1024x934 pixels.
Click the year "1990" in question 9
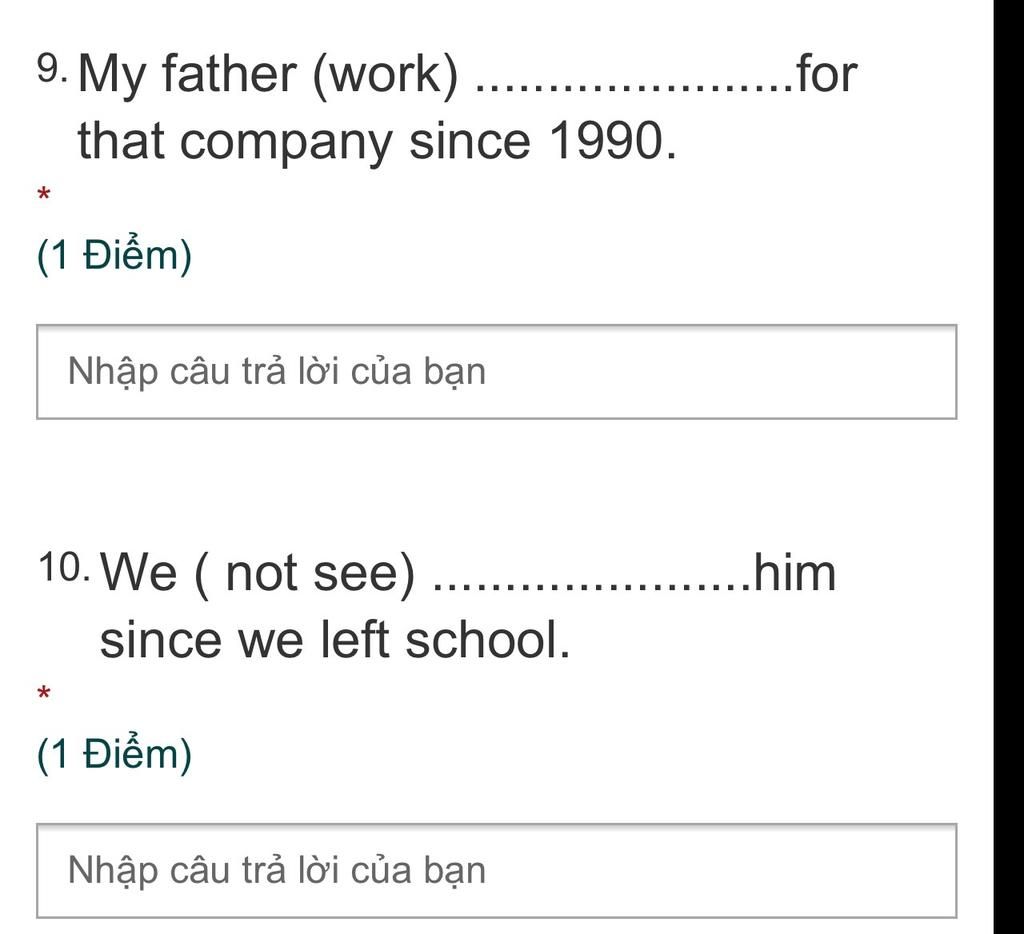point(606,140)
